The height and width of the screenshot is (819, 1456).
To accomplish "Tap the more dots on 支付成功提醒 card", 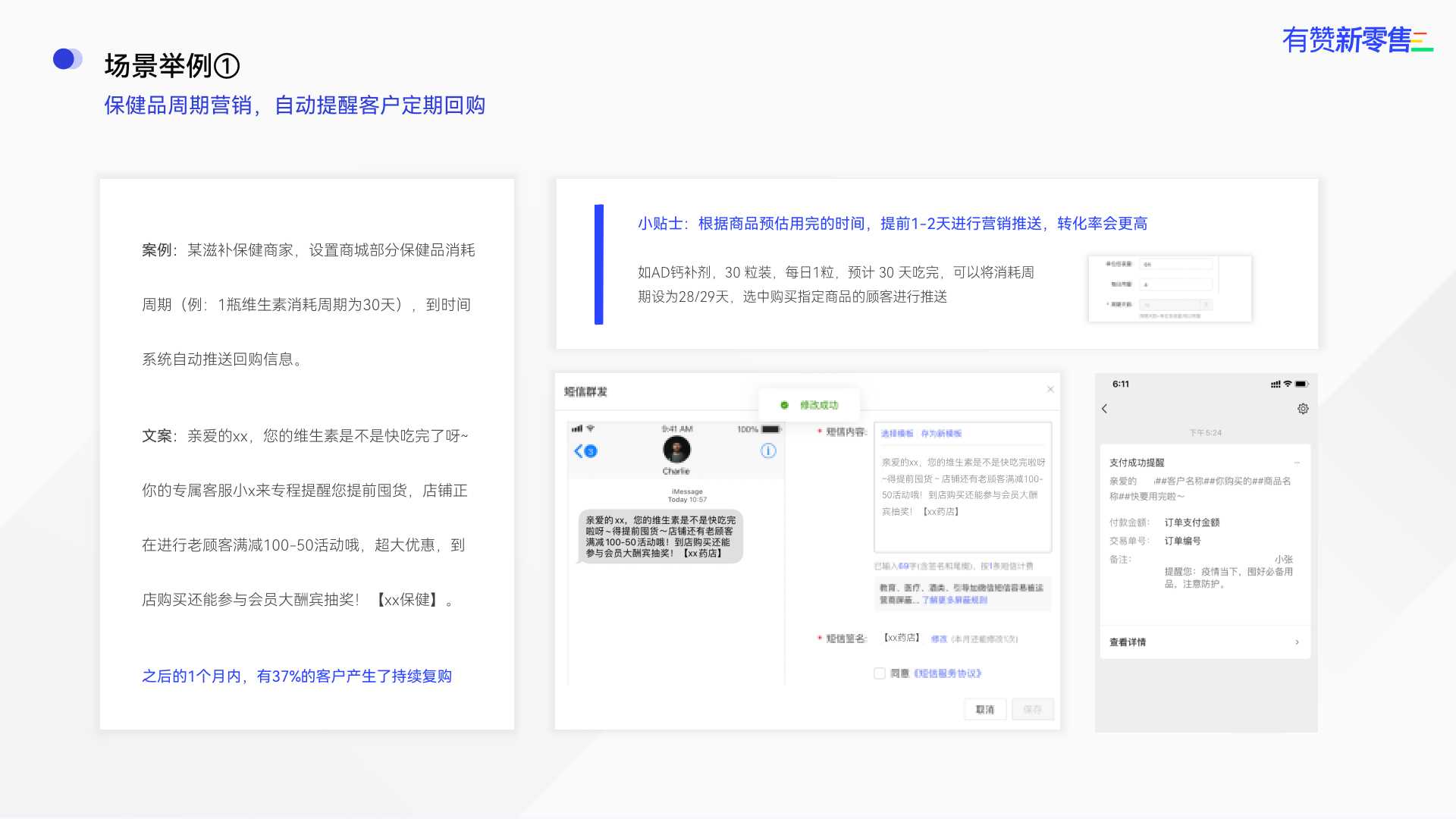I will coord(1297,463).
